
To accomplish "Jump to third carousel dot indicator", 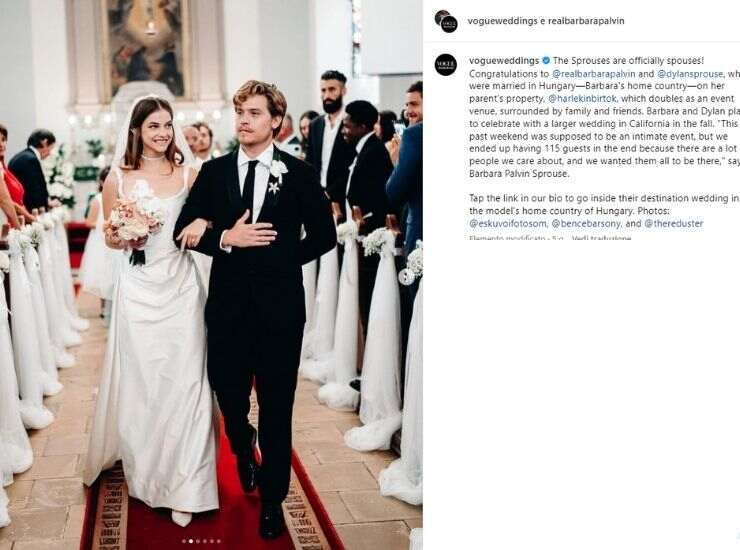I will point(198,541).
